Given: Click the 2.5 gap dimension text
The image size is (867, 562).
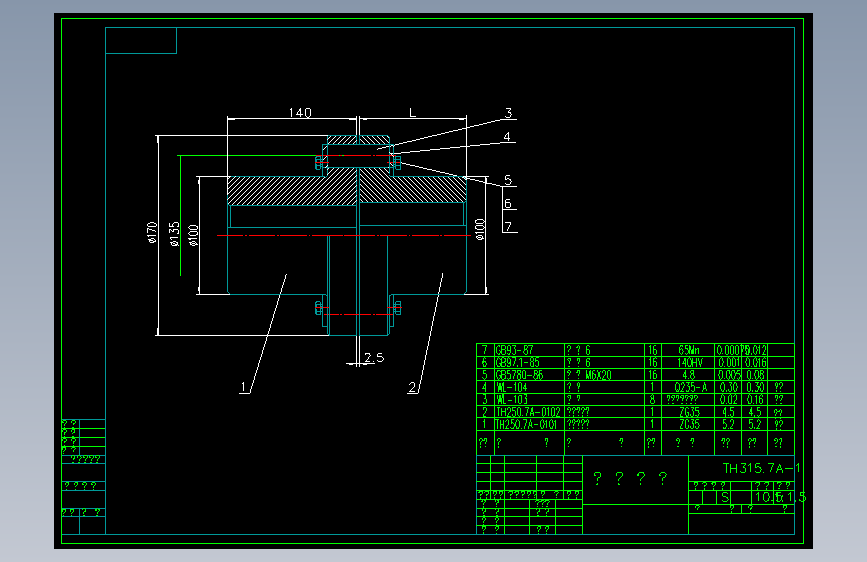Looking at the screenshot, I should point(374,358).
